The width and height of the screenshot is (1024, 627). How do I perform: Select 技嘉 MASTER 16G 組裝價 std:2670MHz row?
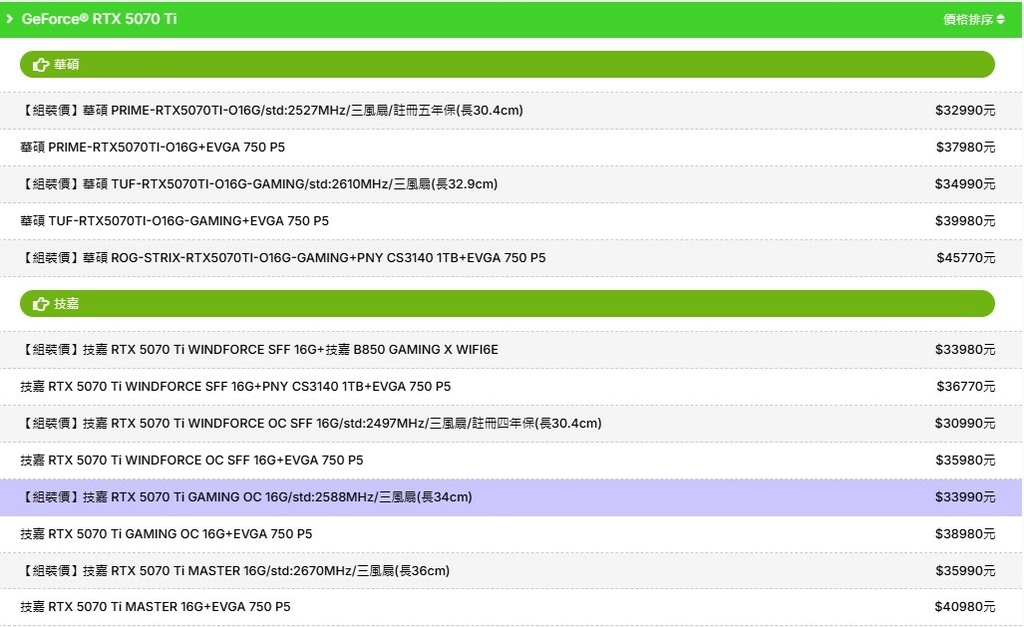511,571
